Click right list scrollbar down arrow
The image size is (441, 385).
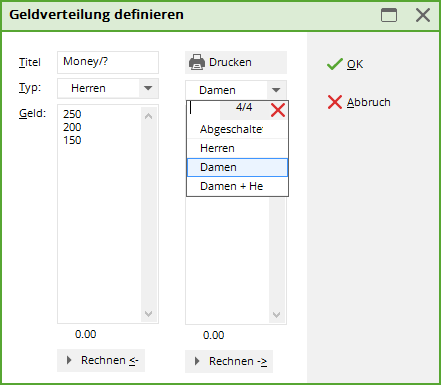pyautogui.click(x=276, y=315)
